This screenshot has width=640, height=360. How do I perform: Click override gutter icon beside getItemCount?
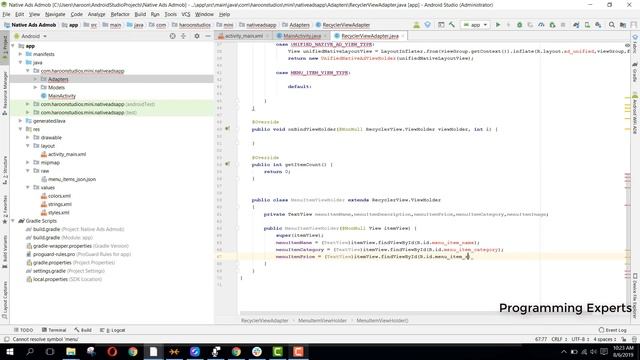click(x=227, y=164)
